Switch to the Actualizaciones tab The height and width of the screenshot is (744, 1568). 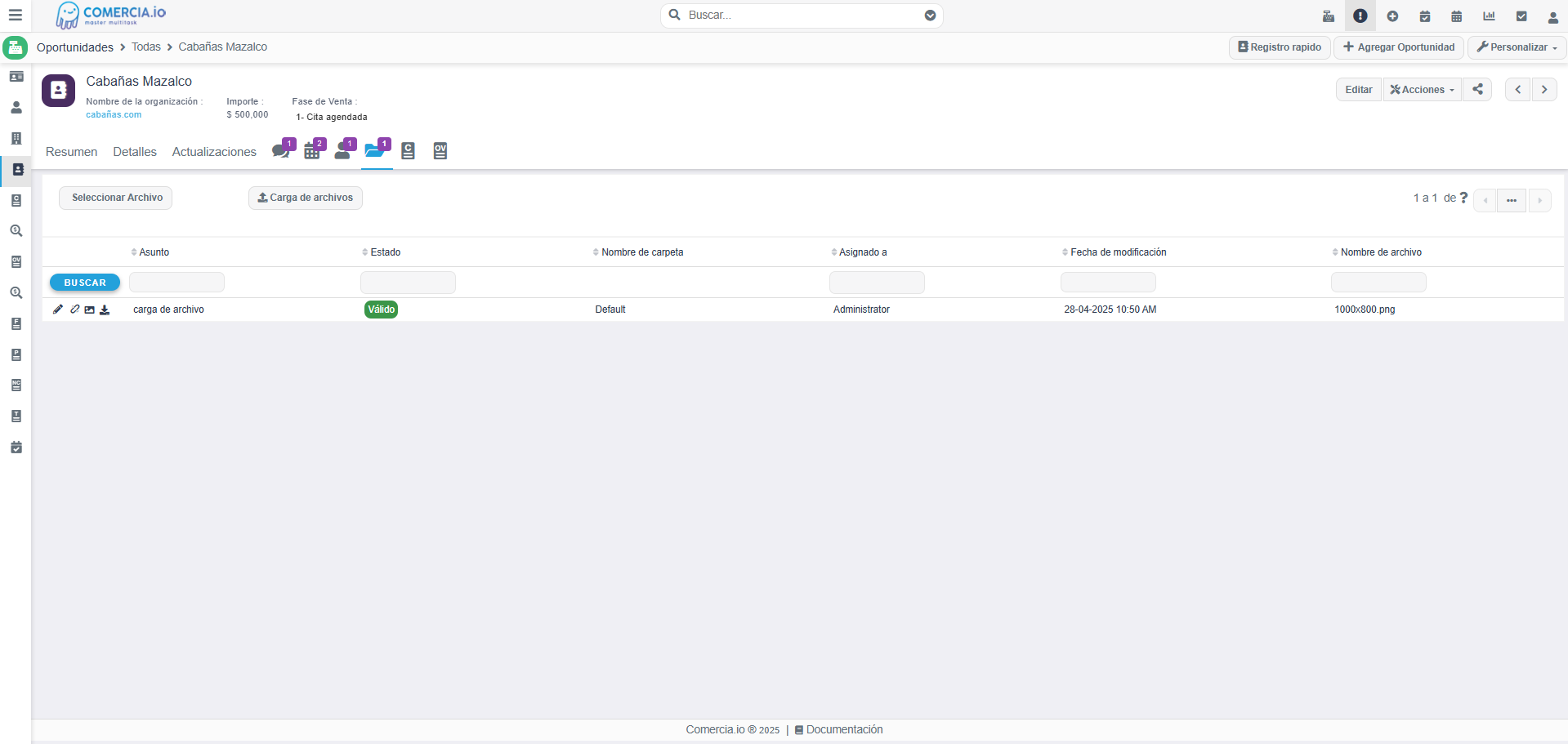(214, 152)
